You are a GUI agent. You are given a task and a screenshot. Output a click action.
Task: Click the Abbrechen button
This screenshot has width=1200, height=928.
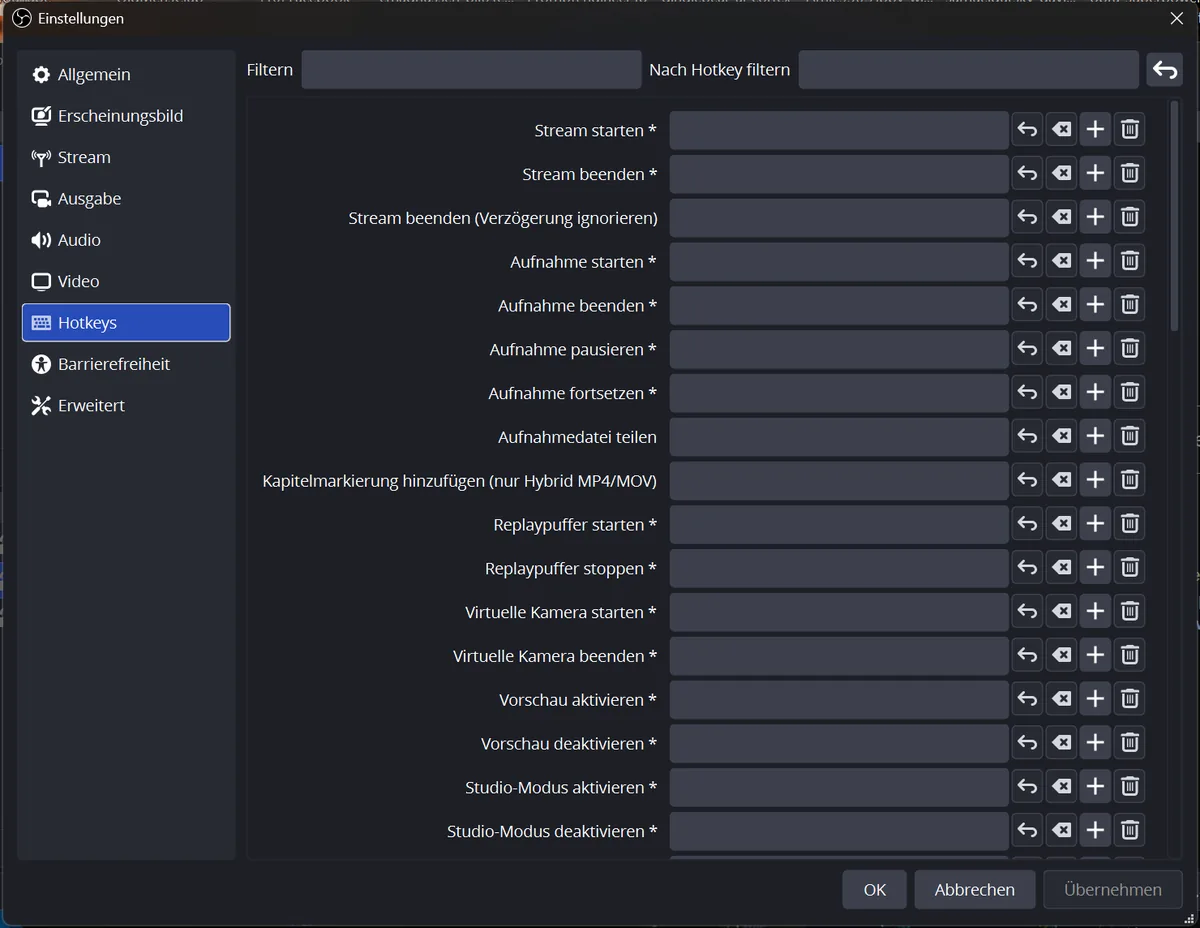975,890
